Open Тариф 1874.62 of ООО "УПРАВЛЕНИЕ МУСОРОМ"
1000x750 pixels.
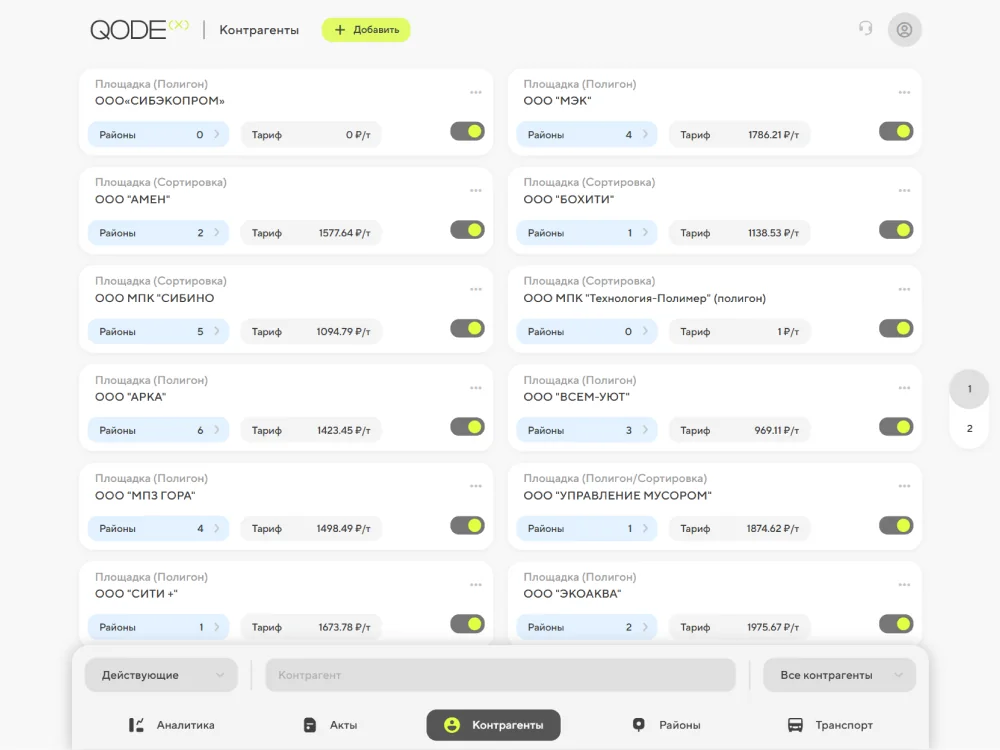click(739, 529)
